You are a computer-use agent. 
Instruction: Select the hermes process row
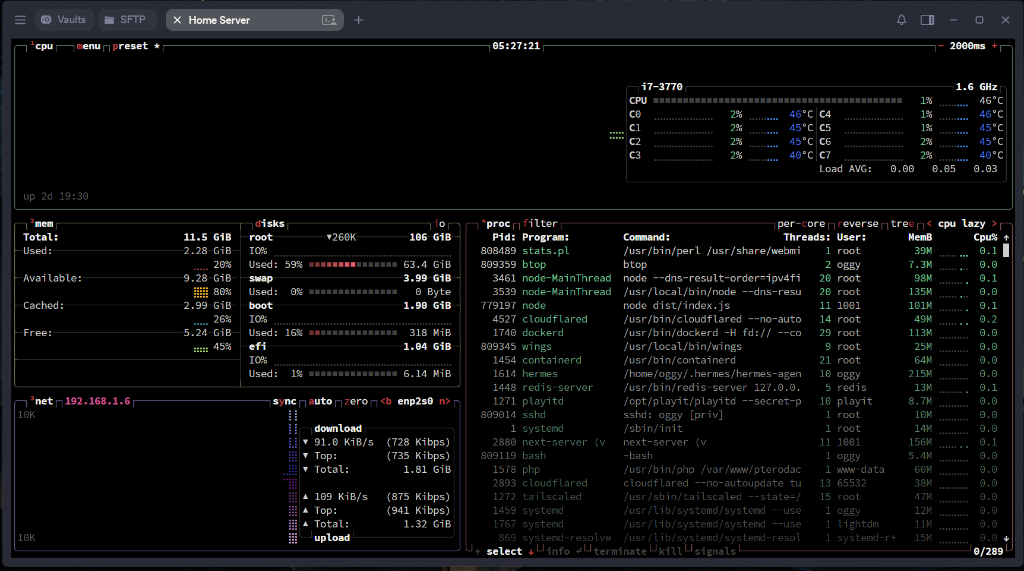point(739,374)
